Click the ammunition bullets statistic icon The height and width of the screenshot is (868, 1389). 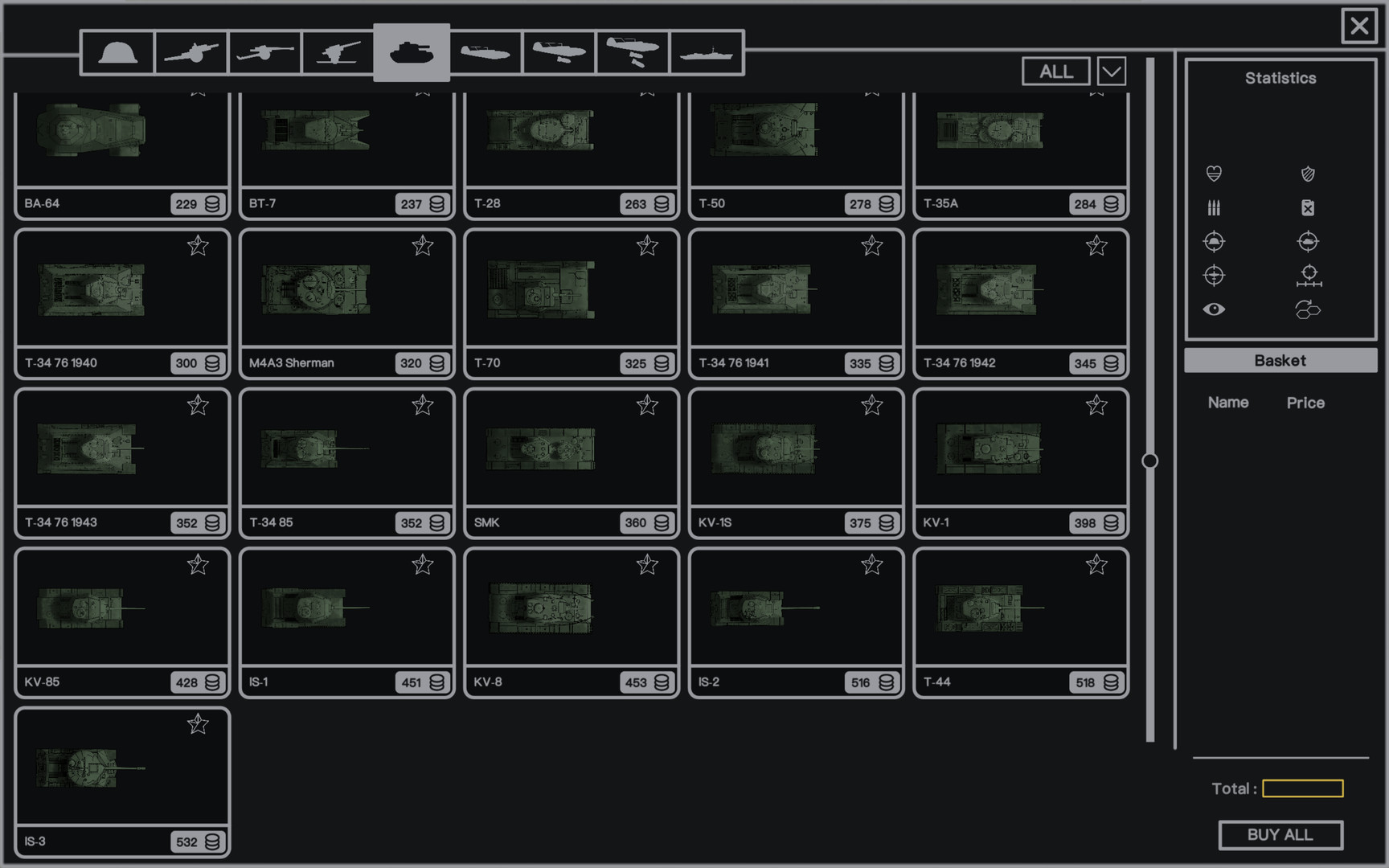1214,208
